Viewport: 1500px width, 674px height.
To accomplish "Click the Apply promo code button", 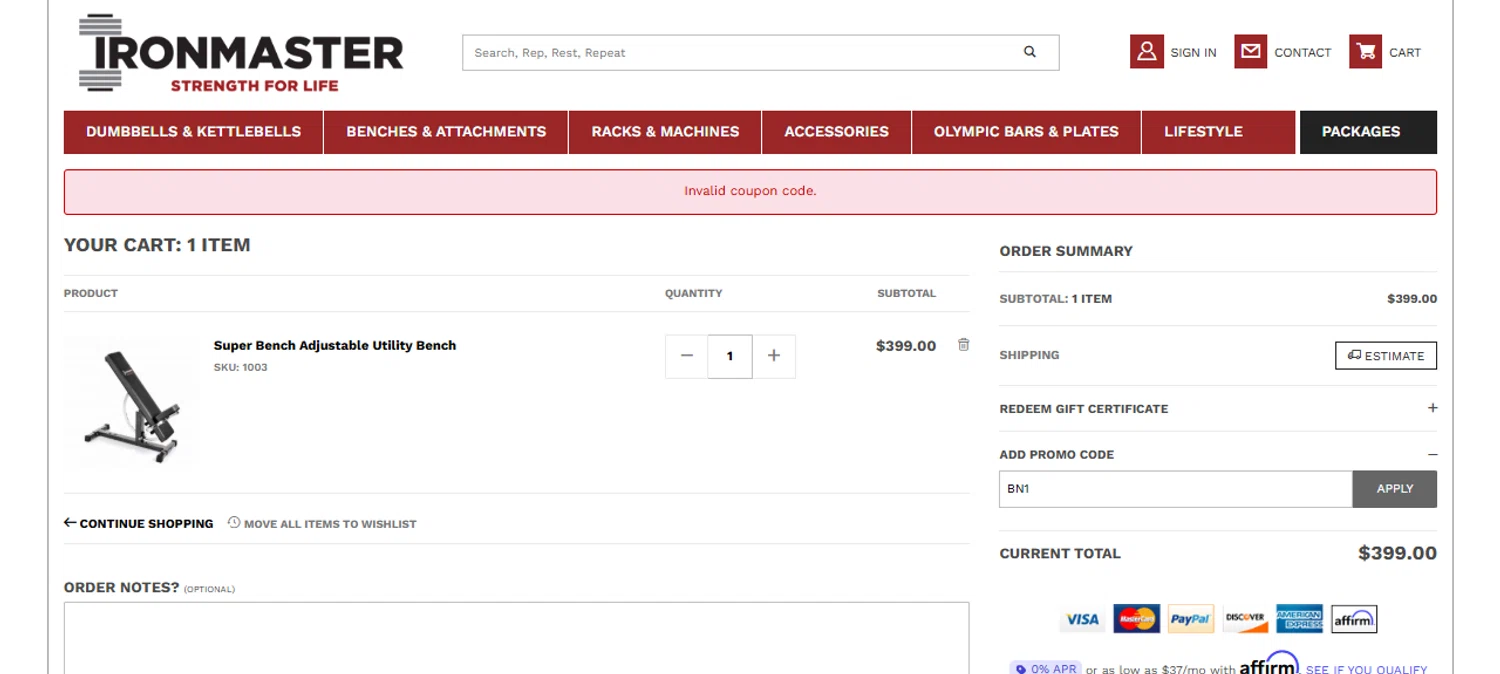I will coord(1395,489).
